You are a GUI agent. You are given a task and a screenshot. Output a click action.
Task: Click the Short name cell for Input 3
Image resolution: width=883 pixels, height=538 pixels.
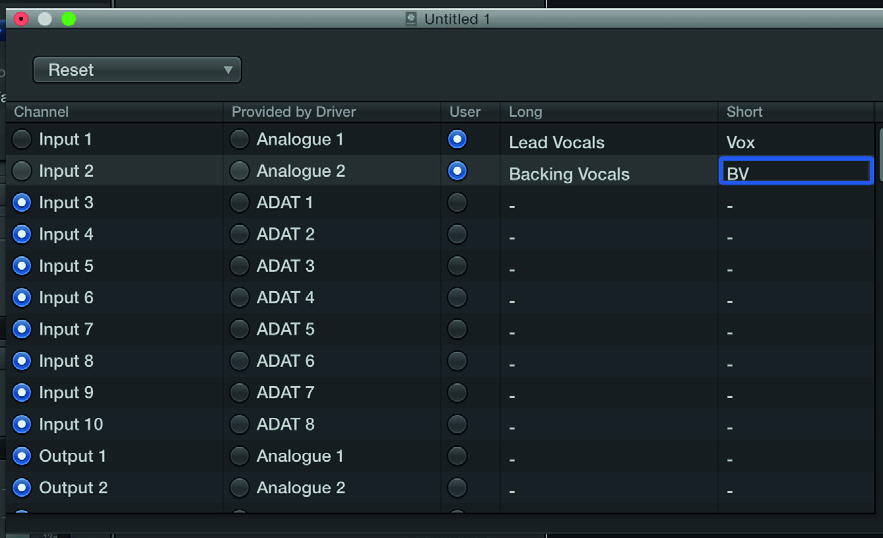click(796, 202)
